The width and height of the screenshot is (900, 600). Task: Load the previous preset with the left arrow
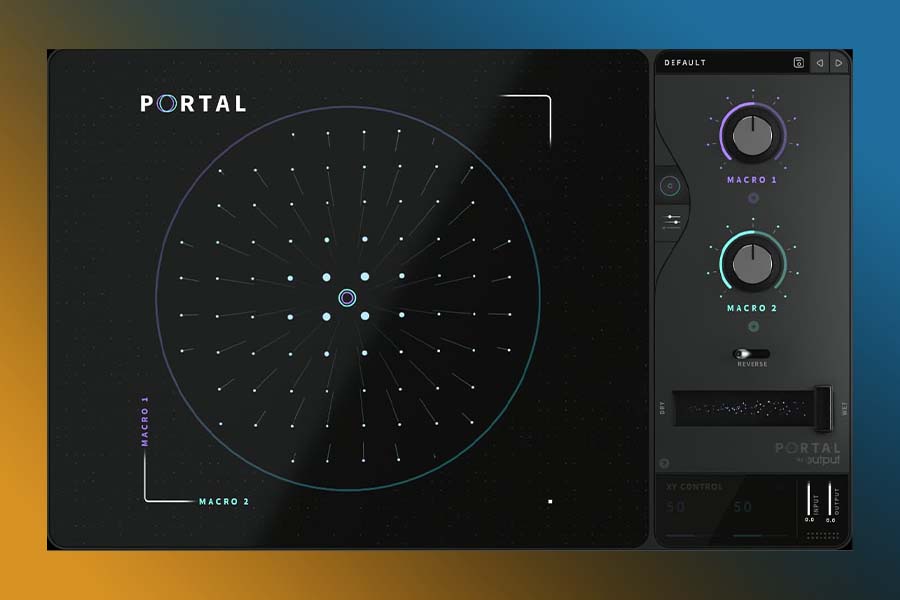[820, 63]
